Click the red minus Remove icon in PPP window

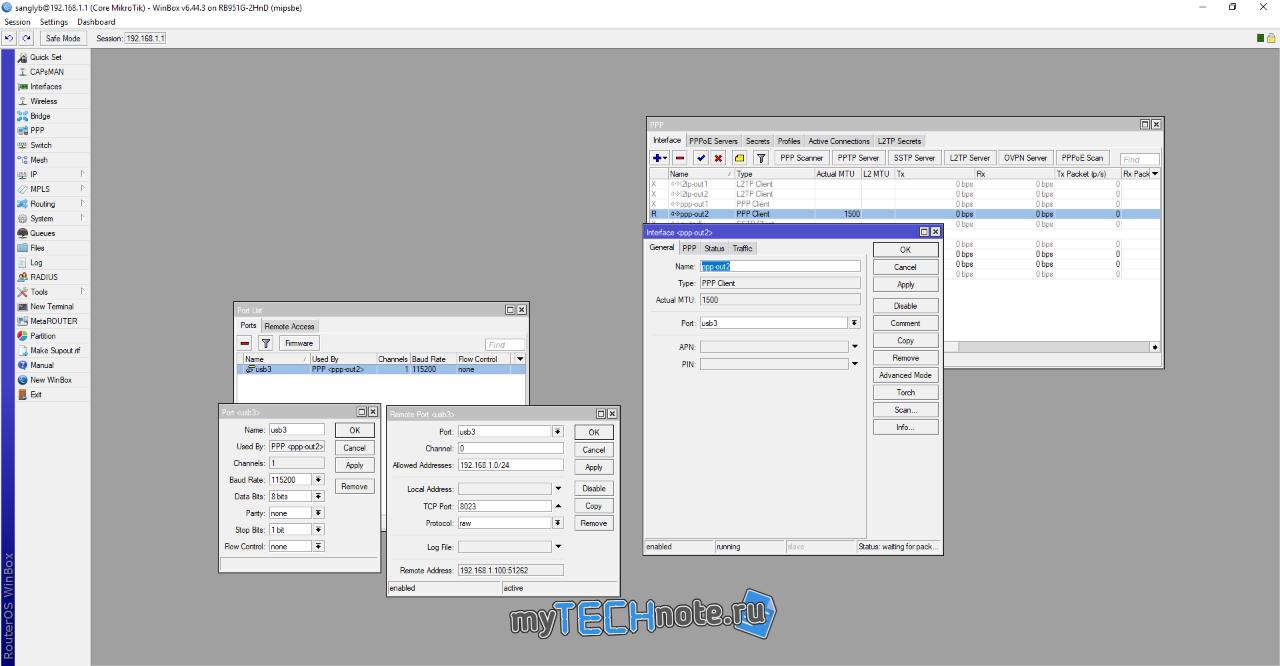pyautogui.click(x=680, y=158)
